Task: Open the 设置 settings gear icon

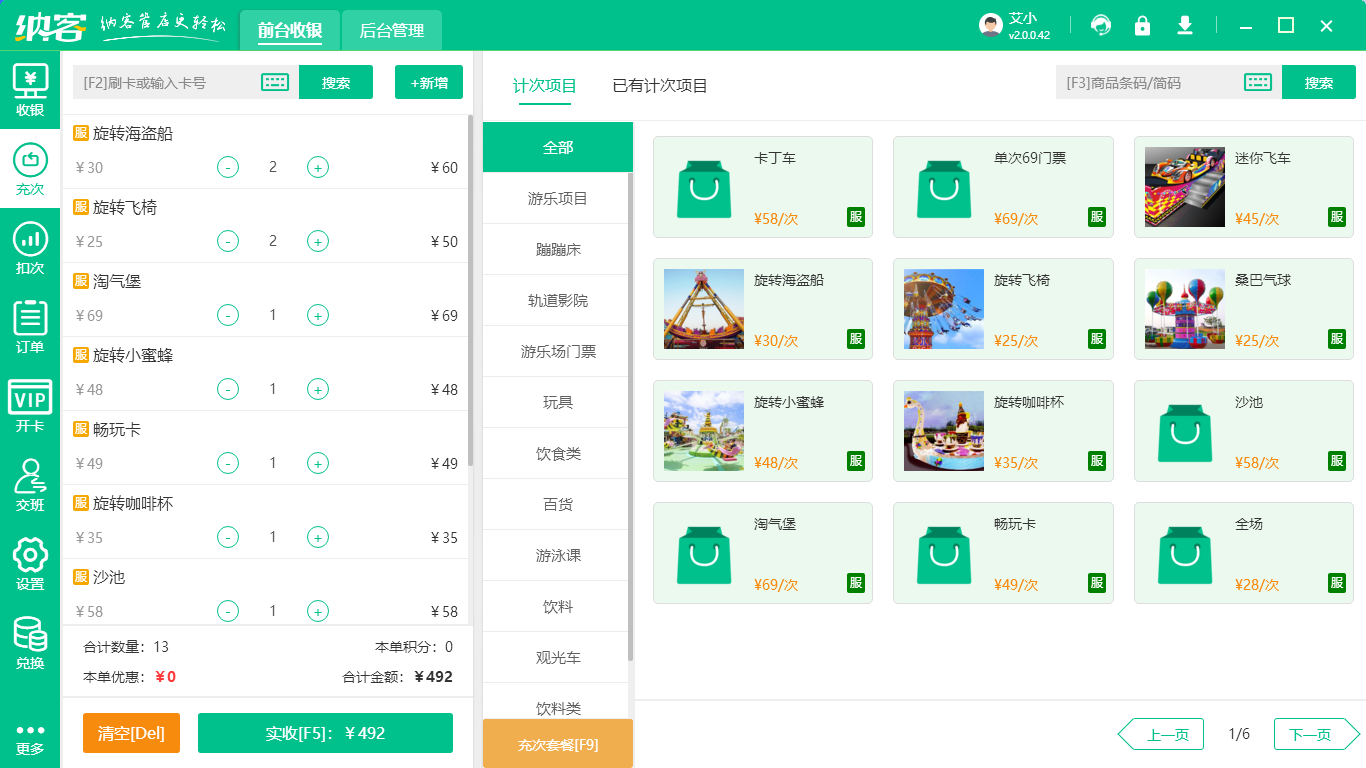Action: tap(30, 564)
